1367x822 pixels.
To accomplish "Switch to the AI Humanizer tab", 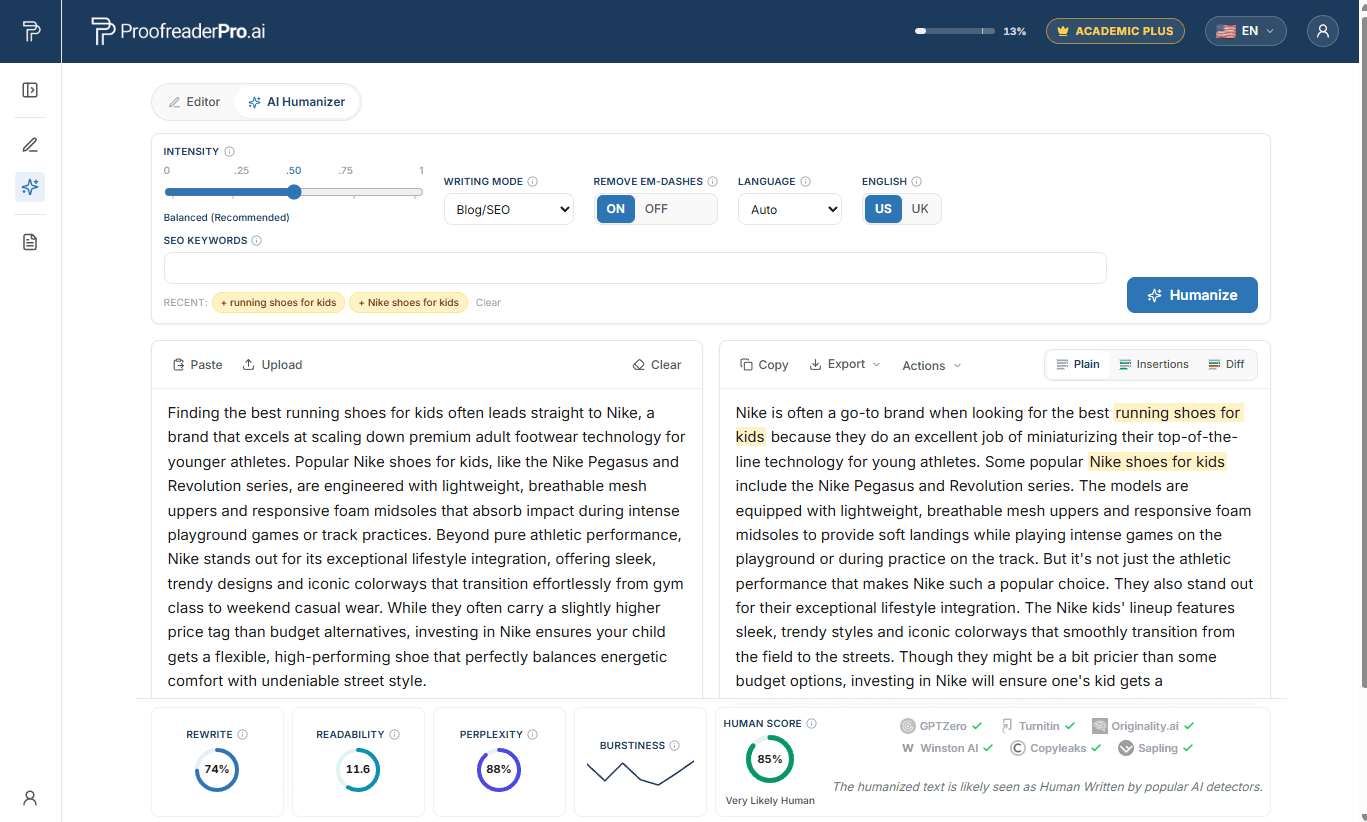I will click(297, 102).
